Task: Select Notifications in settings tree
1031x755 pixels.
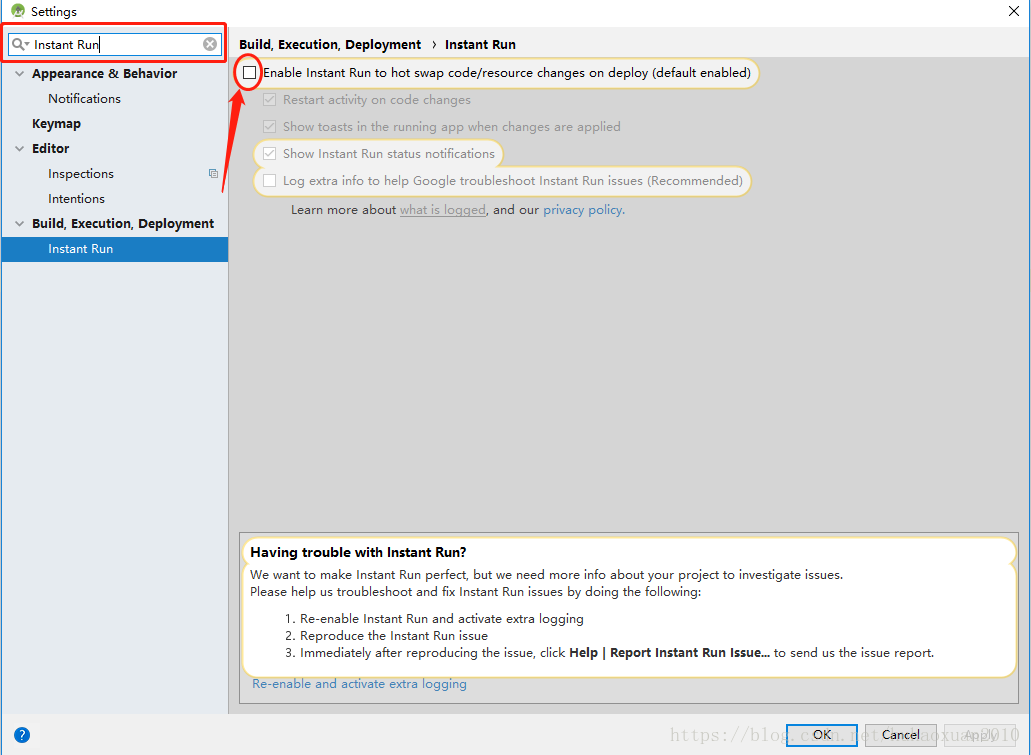Action: tap(84, 99)
